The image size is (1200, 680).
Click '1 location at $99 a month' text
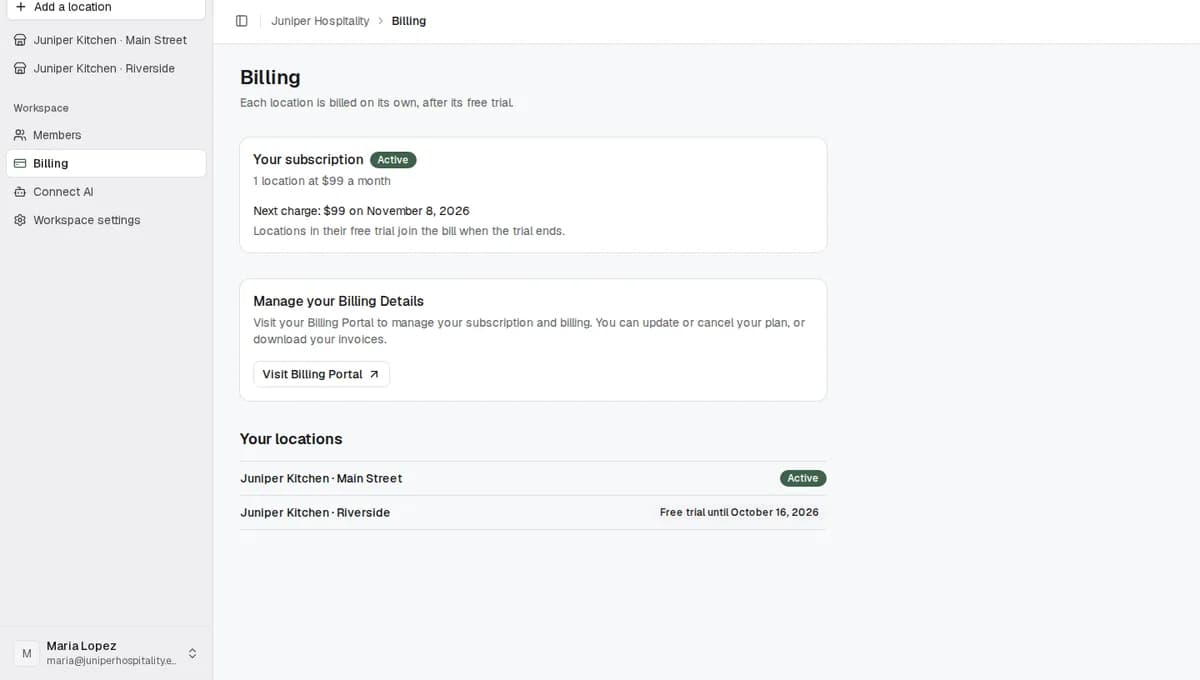(x=322, y=181)
